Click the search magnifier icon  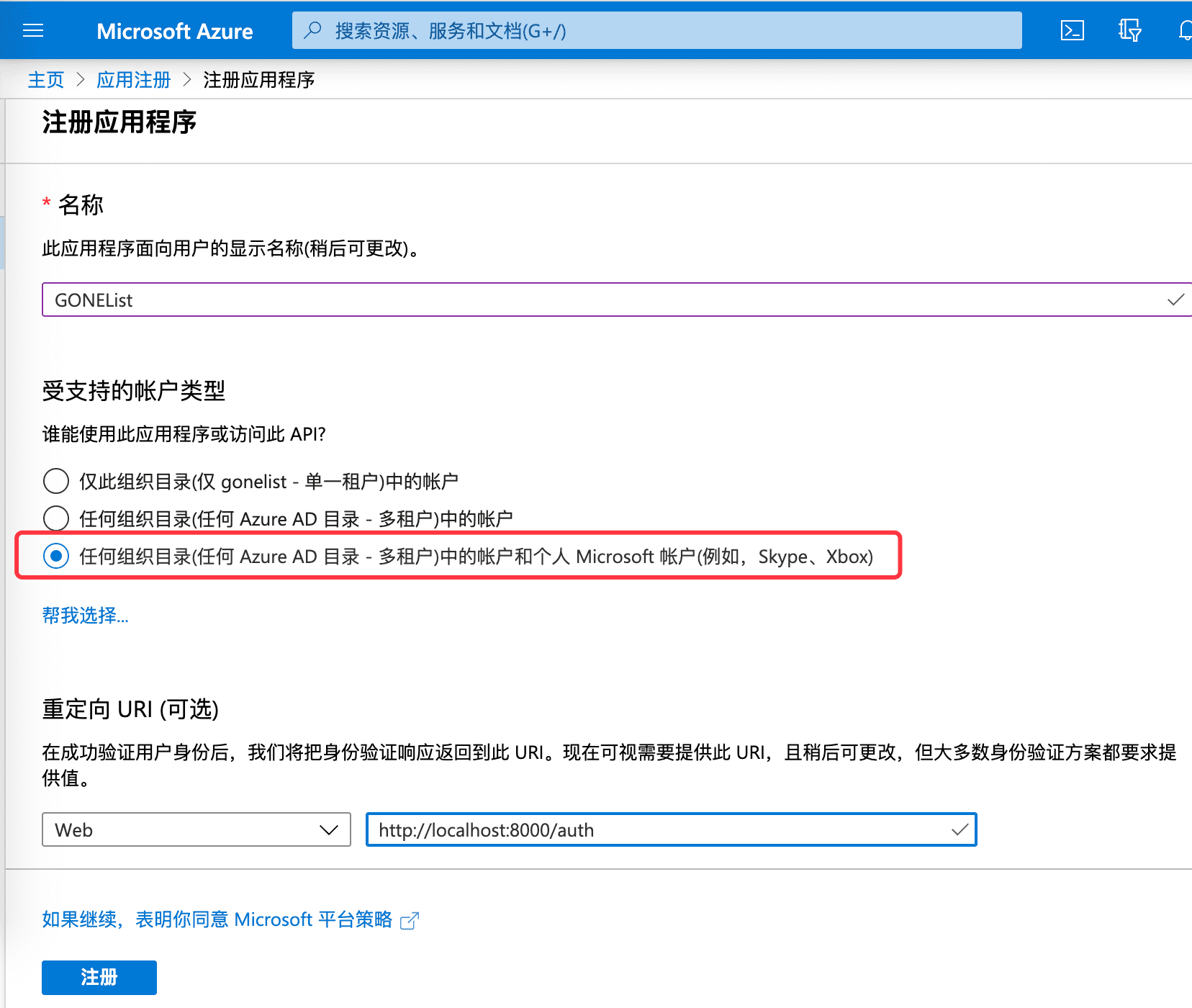point(312,30)
